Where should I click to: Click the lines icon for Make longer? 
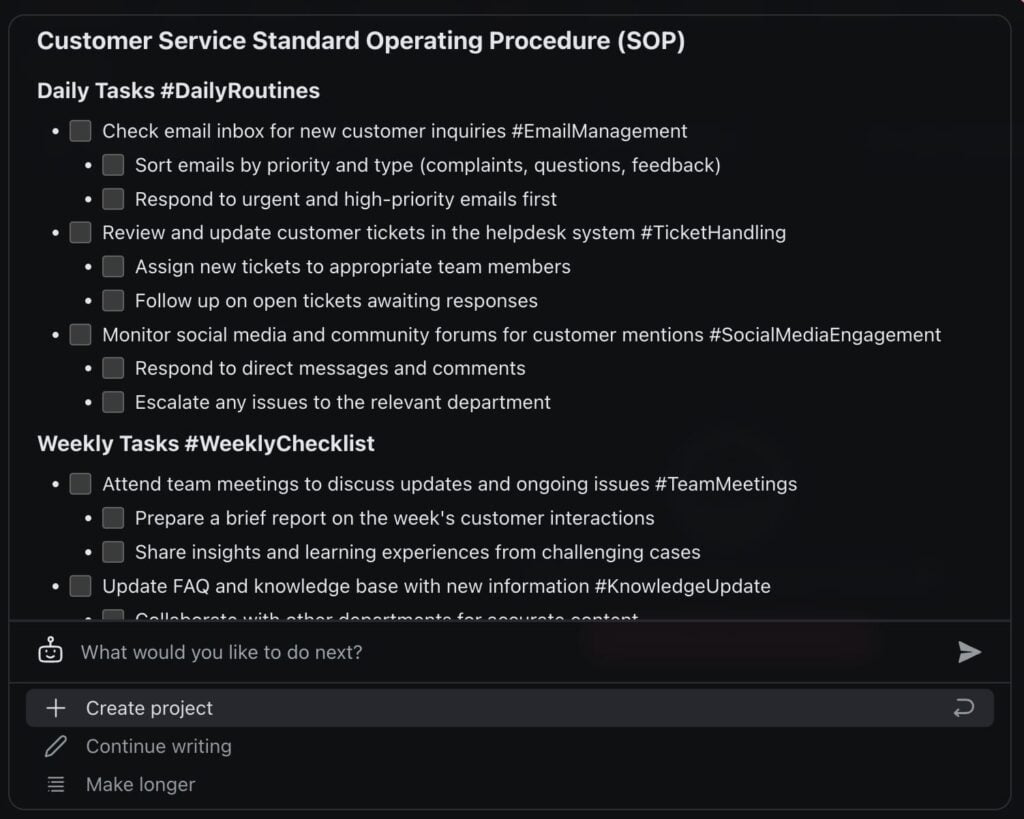click(x=56, y=785)
